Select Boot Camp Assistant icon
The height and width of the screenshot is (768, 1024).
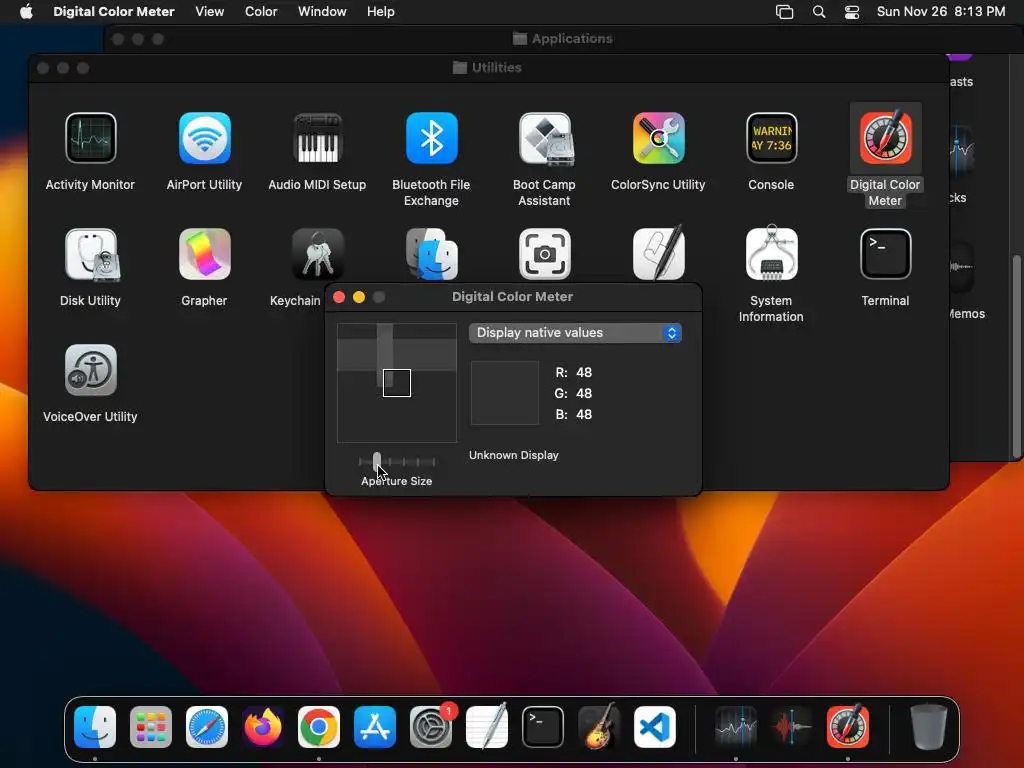click(x=545, y=138)
